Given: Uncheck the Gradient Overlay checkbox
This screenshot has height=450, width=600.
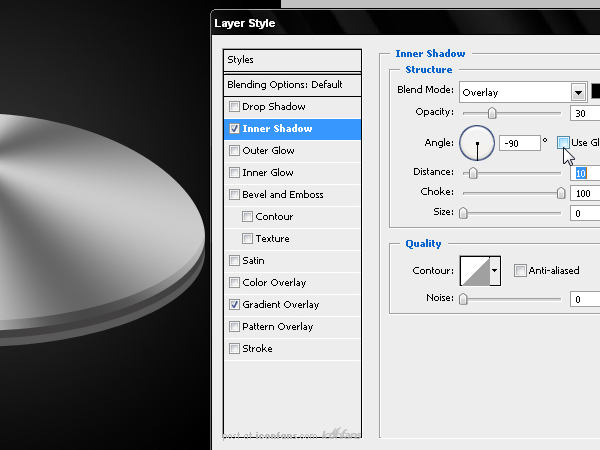Looking at the screenshot, I should click(x=234, y=305).
